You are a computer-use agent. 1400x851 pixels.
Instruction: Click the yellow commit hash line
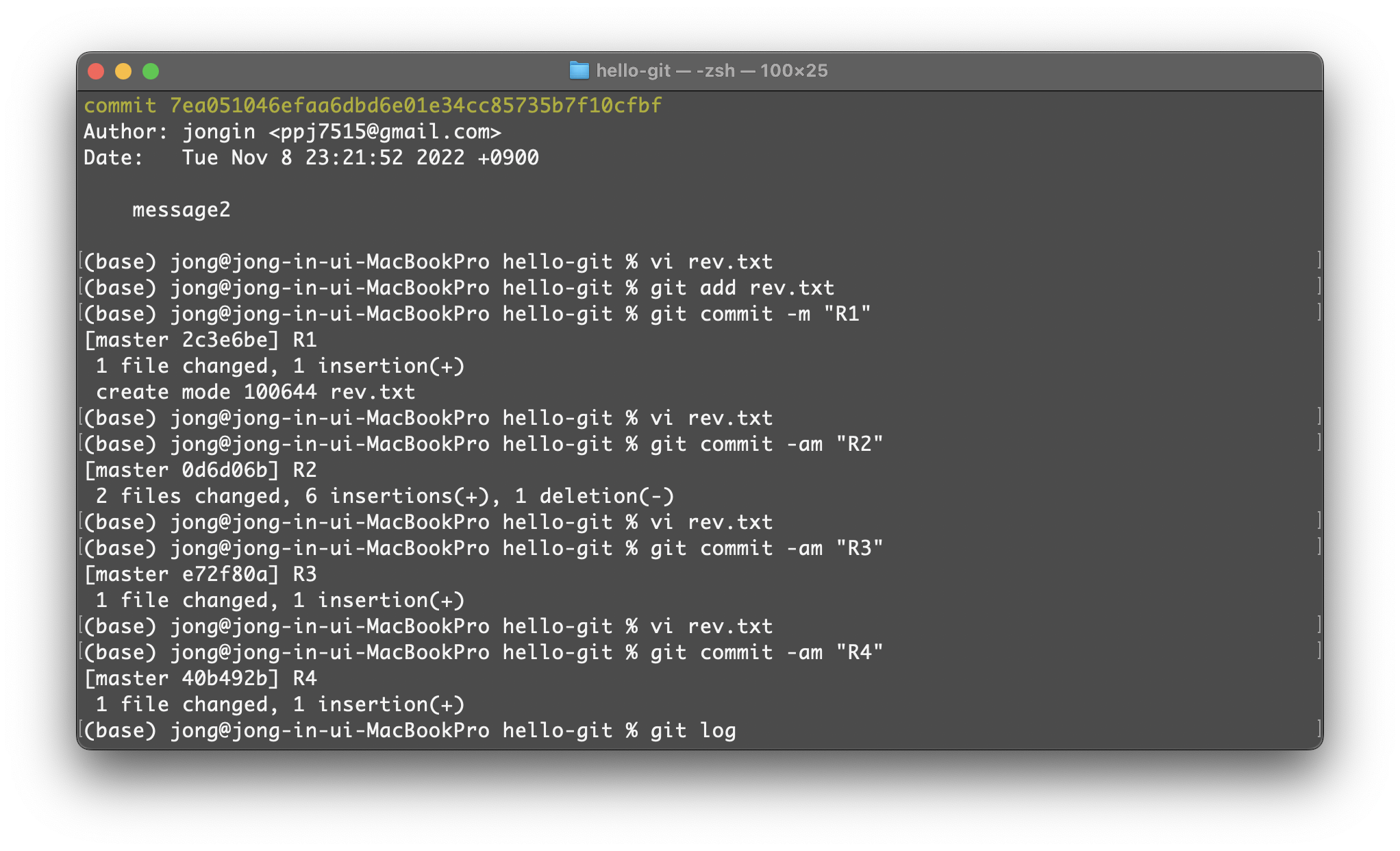(x=372, y=106)
